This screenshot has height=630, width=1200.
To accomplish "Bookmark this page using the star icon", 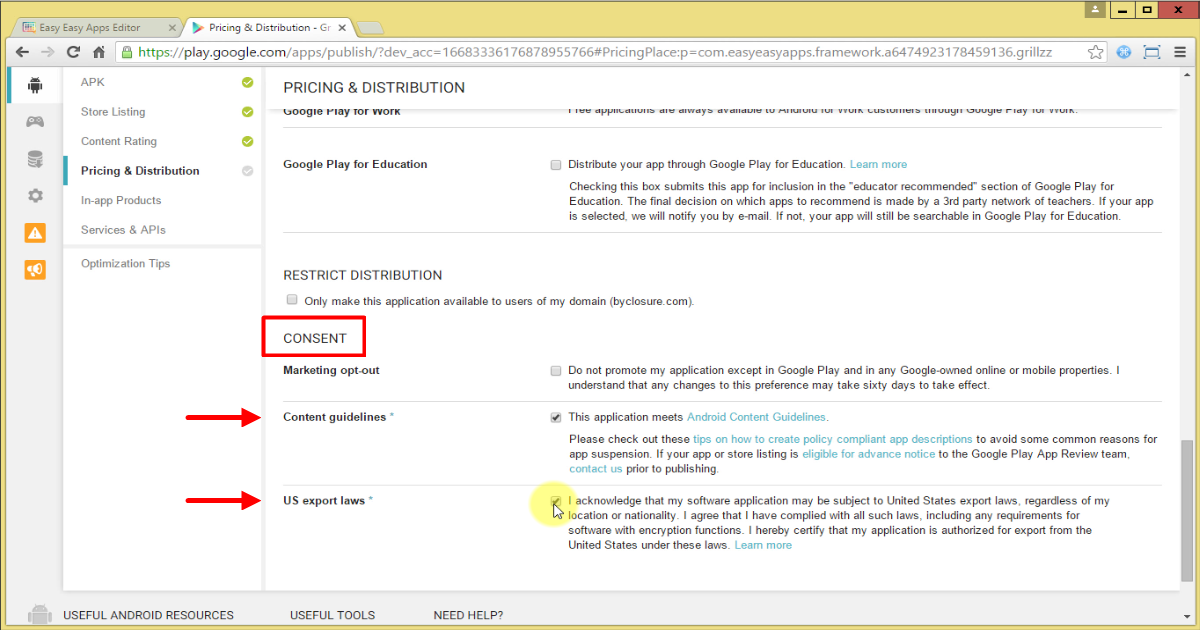I will 1095,51.
